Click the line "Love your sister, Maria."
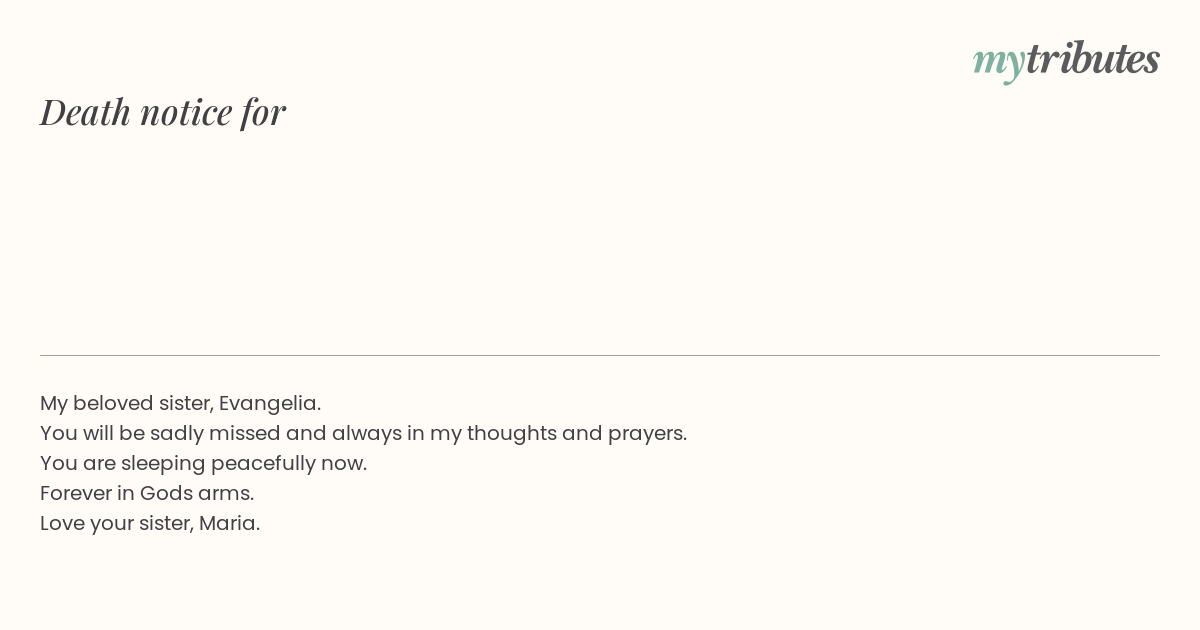Image resolution: width=1200 pixels, height=630 pixels. point(150,523)
